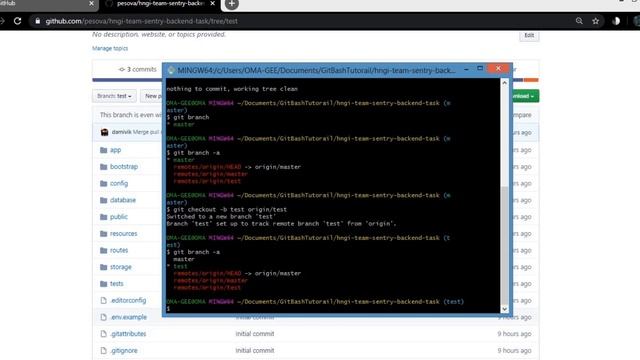Screen dimensions: 640x360
Task: Click damivik's avatar thumbnail
Action: click(104, 132)
